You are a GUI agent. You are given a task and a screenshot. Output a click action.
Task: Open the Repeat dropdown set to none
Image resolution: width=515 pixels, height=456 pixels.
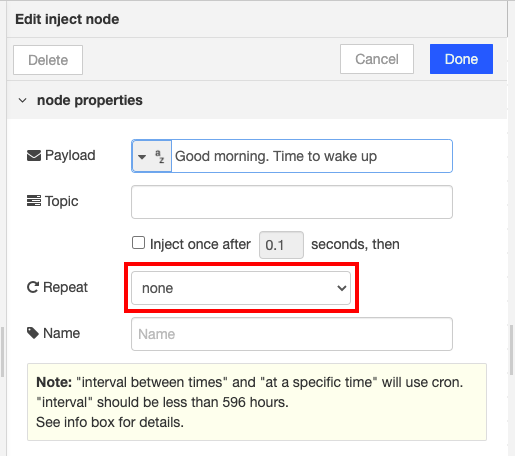[241, 288]
